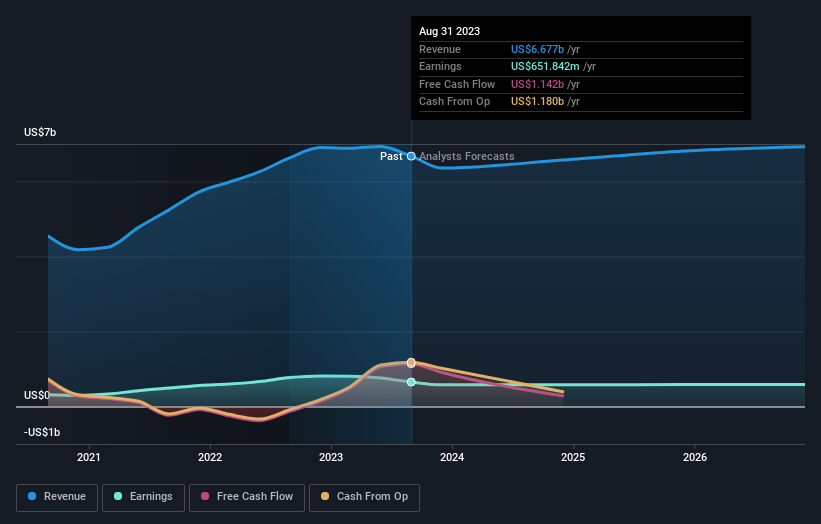Click the US$6.677b revenue value in tooltip
This screenshot has height=524, width=821.
click(537, 49)
